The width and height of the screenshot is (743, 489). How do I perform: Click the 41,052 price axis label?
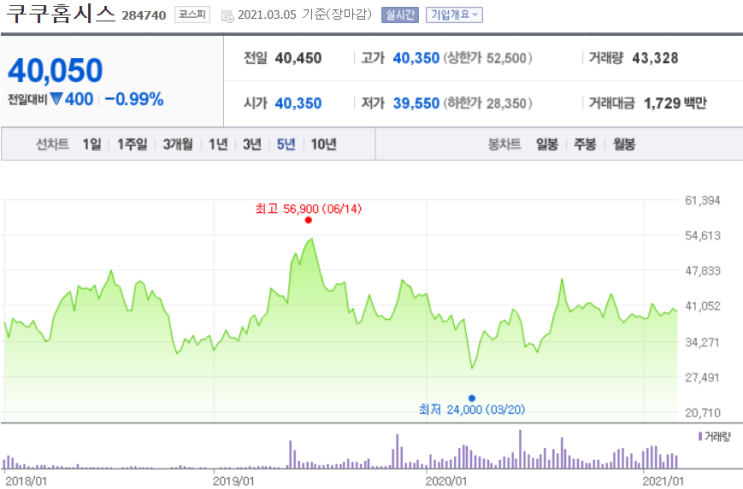(x=703, y=306)
